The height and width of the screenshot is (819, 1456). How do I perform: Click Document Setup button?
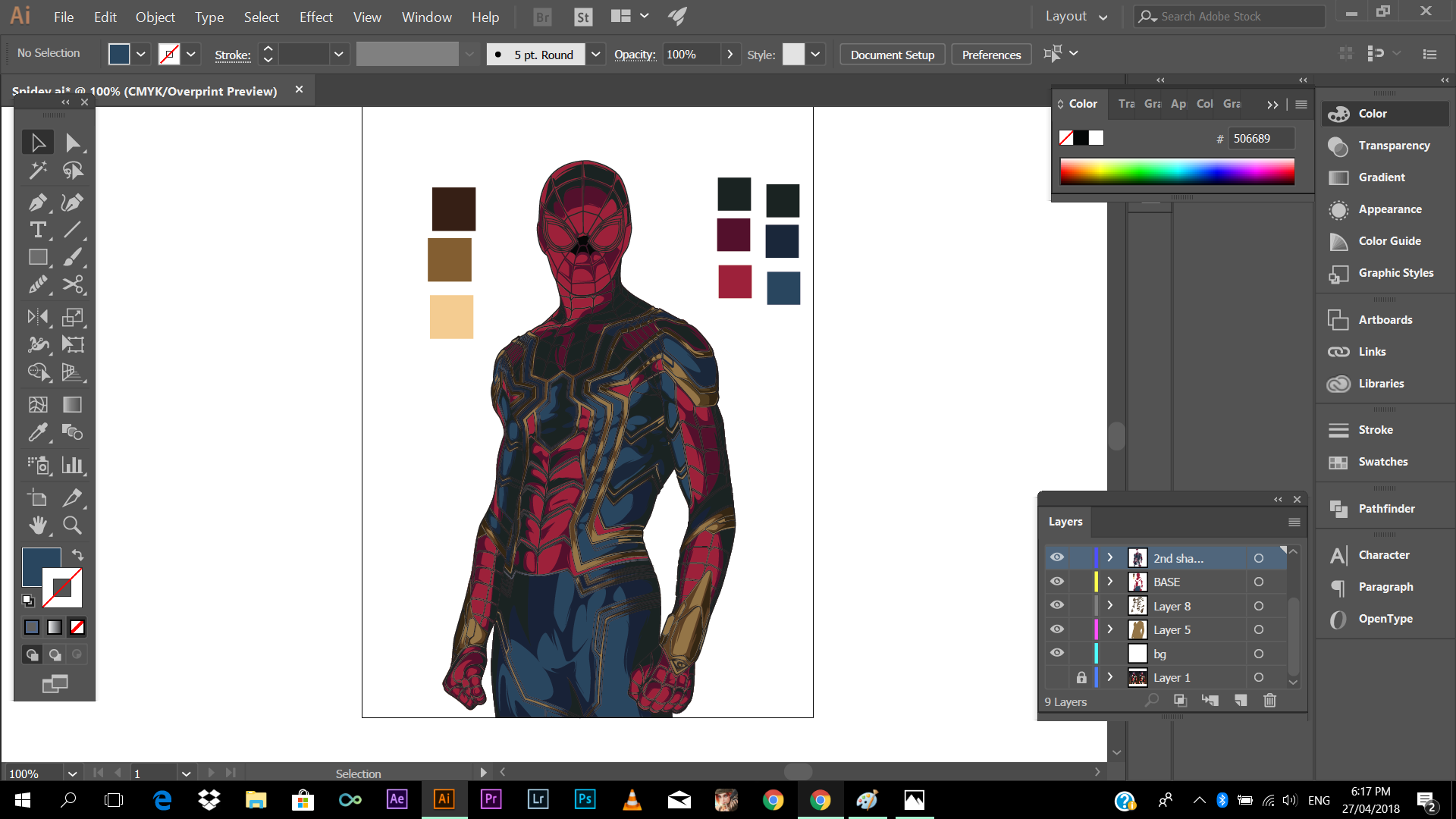tap(893, 55)
